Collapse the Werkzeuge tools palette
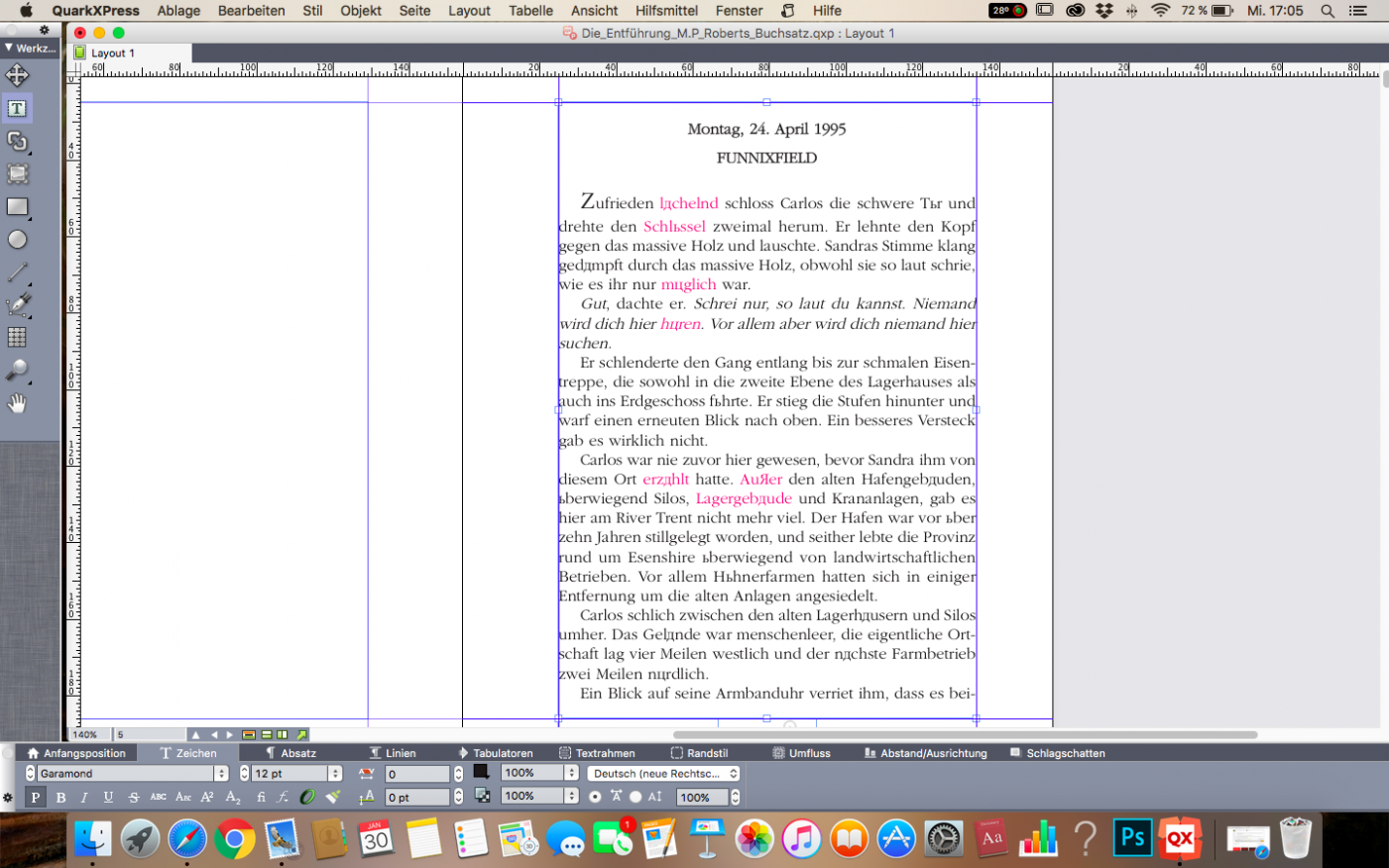 8,48
